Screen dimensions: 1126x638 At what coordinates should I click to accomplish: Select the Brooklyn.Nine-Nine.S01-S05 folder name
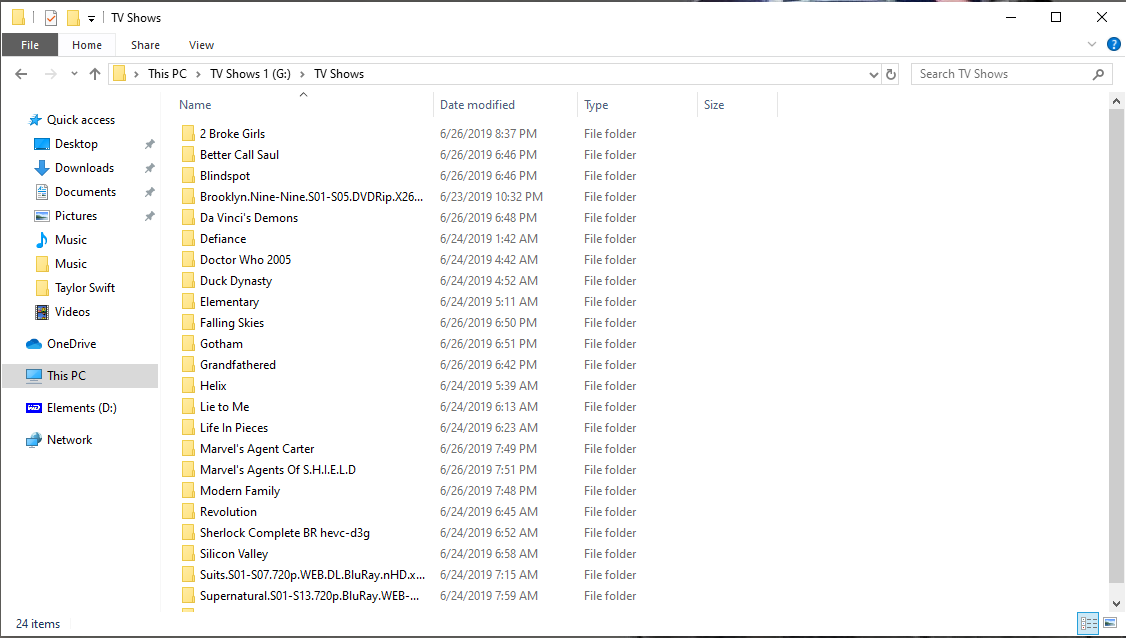coord(312,197)
